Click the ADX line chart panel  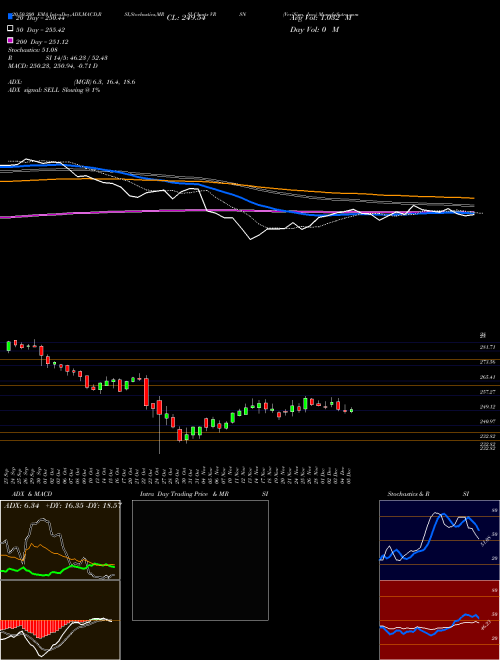click(x=60, y=540)
